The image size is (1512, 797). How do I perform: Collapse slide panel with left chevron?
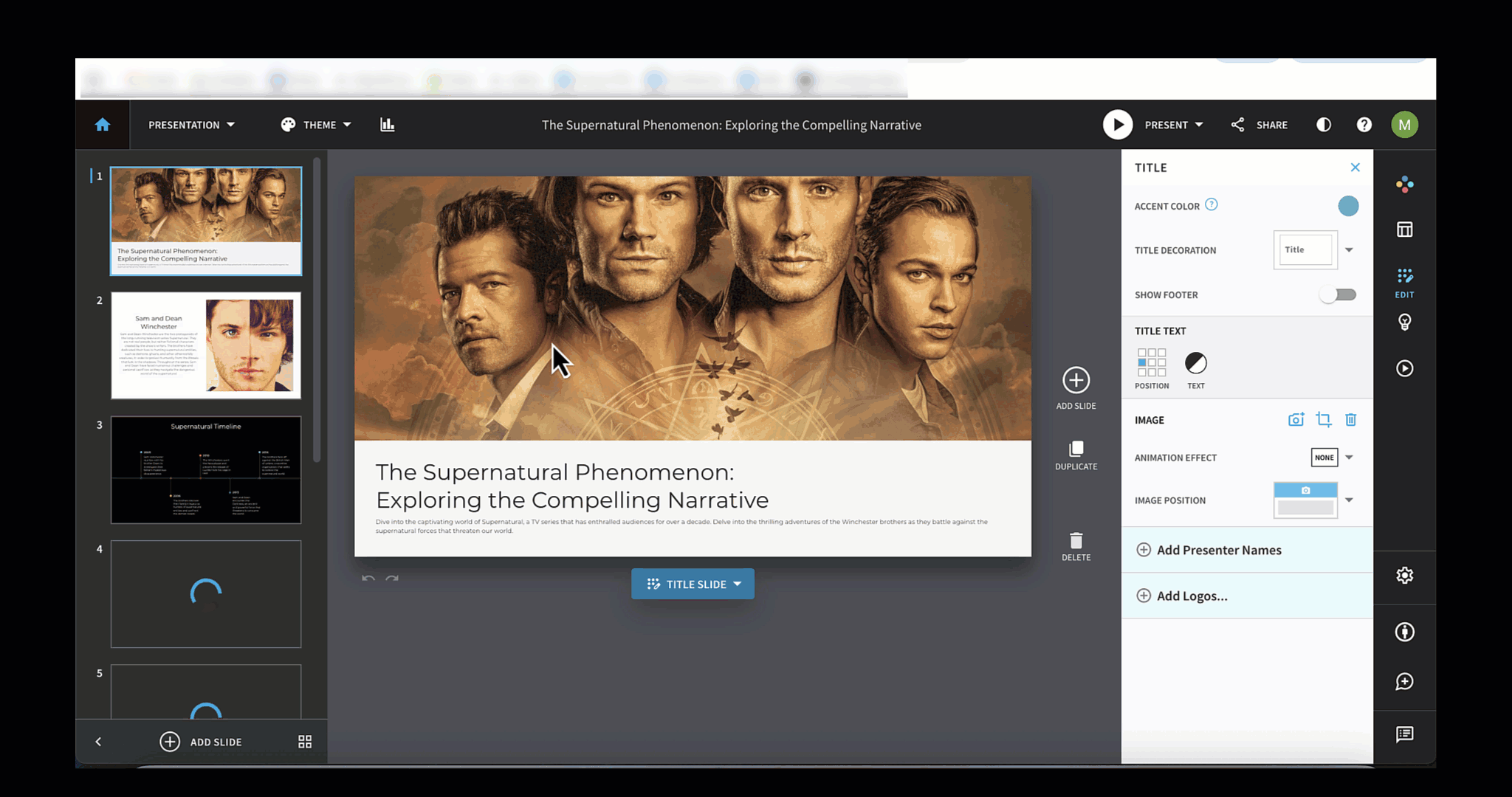(98, 742)
